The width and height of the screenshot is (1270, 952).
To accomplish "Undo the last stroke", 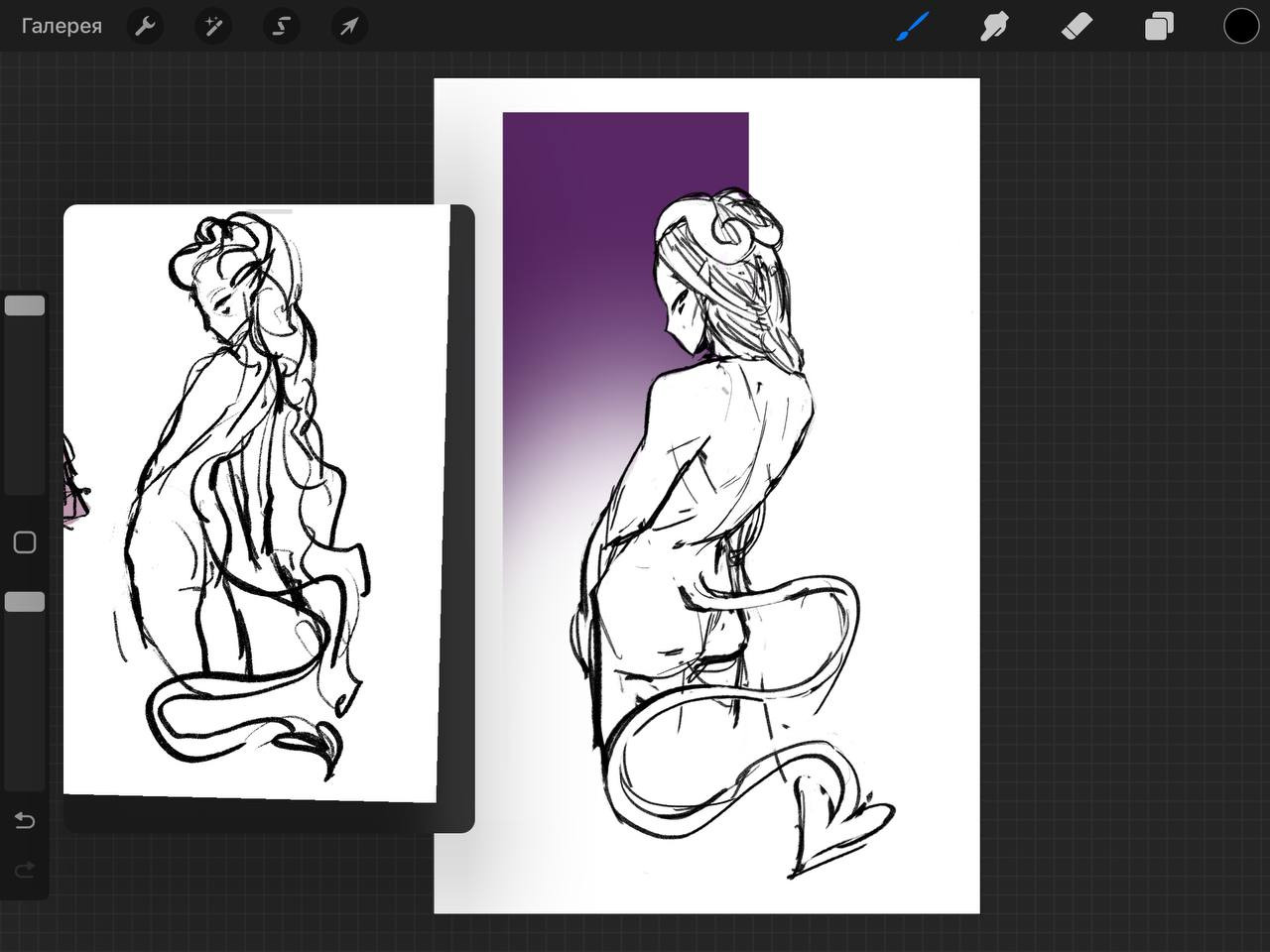I will tap(25, 821).
